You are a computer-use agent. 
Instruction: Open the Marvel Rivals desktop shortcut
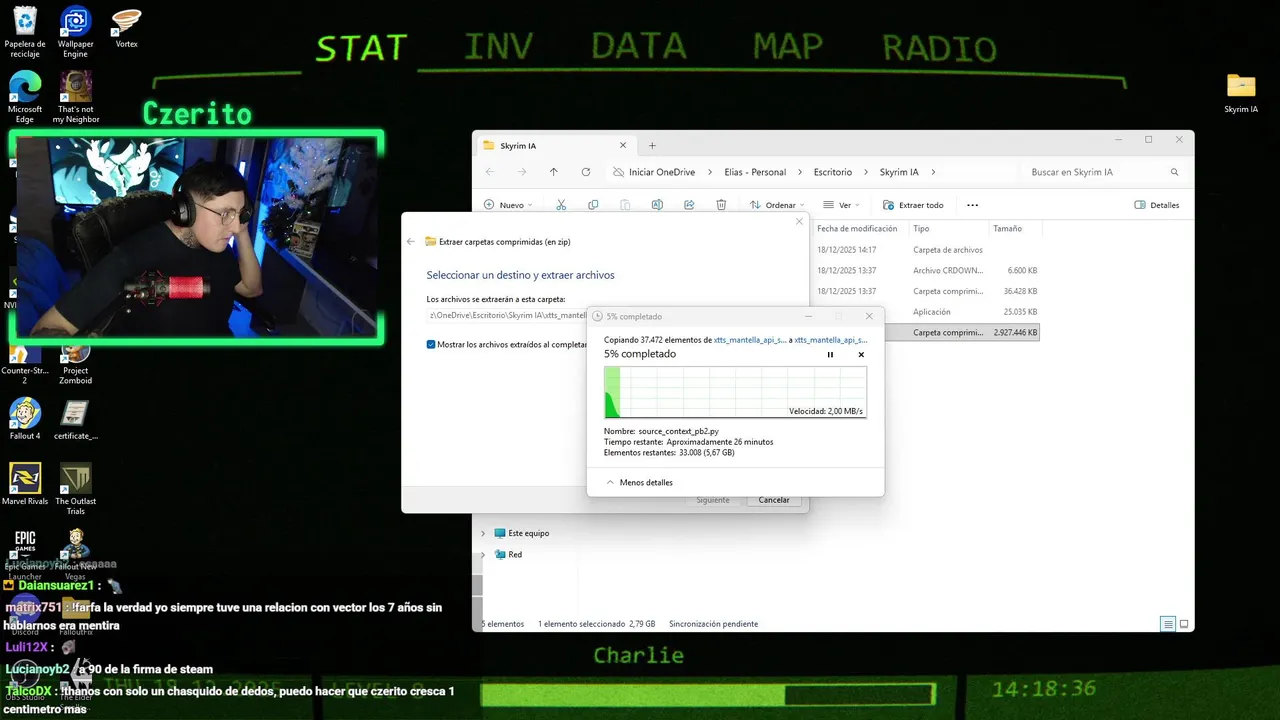click(x=25, y=484)
